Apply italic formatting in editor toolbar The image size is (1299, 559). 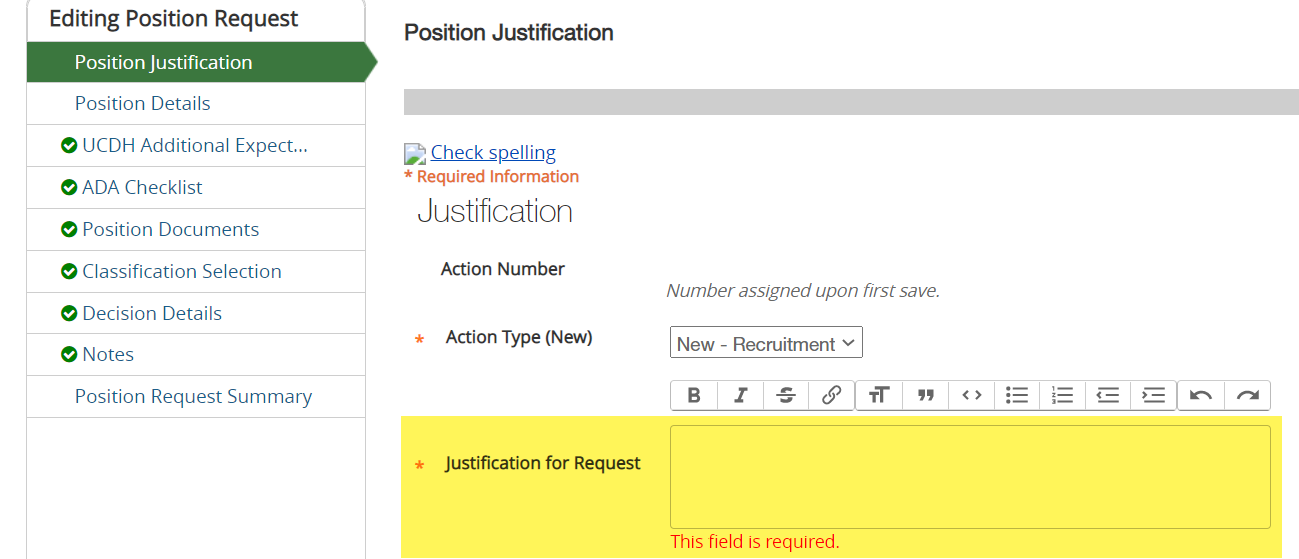(x=740, y=395)
